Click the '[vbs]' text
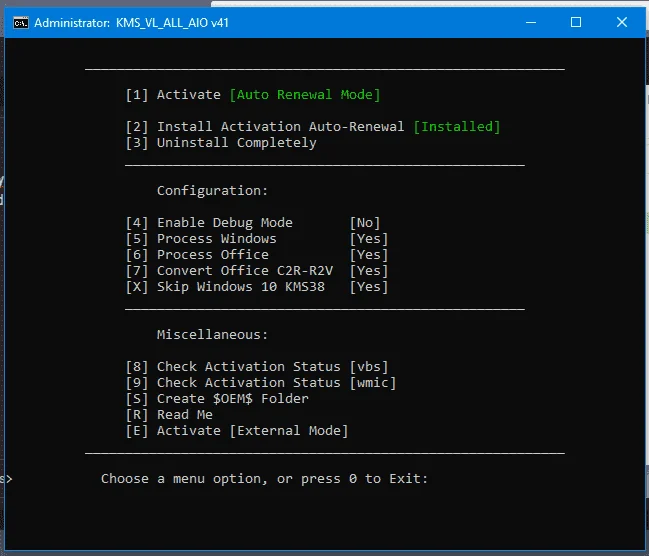Screen dimensions: 649x556 click(x=369, y=367)
